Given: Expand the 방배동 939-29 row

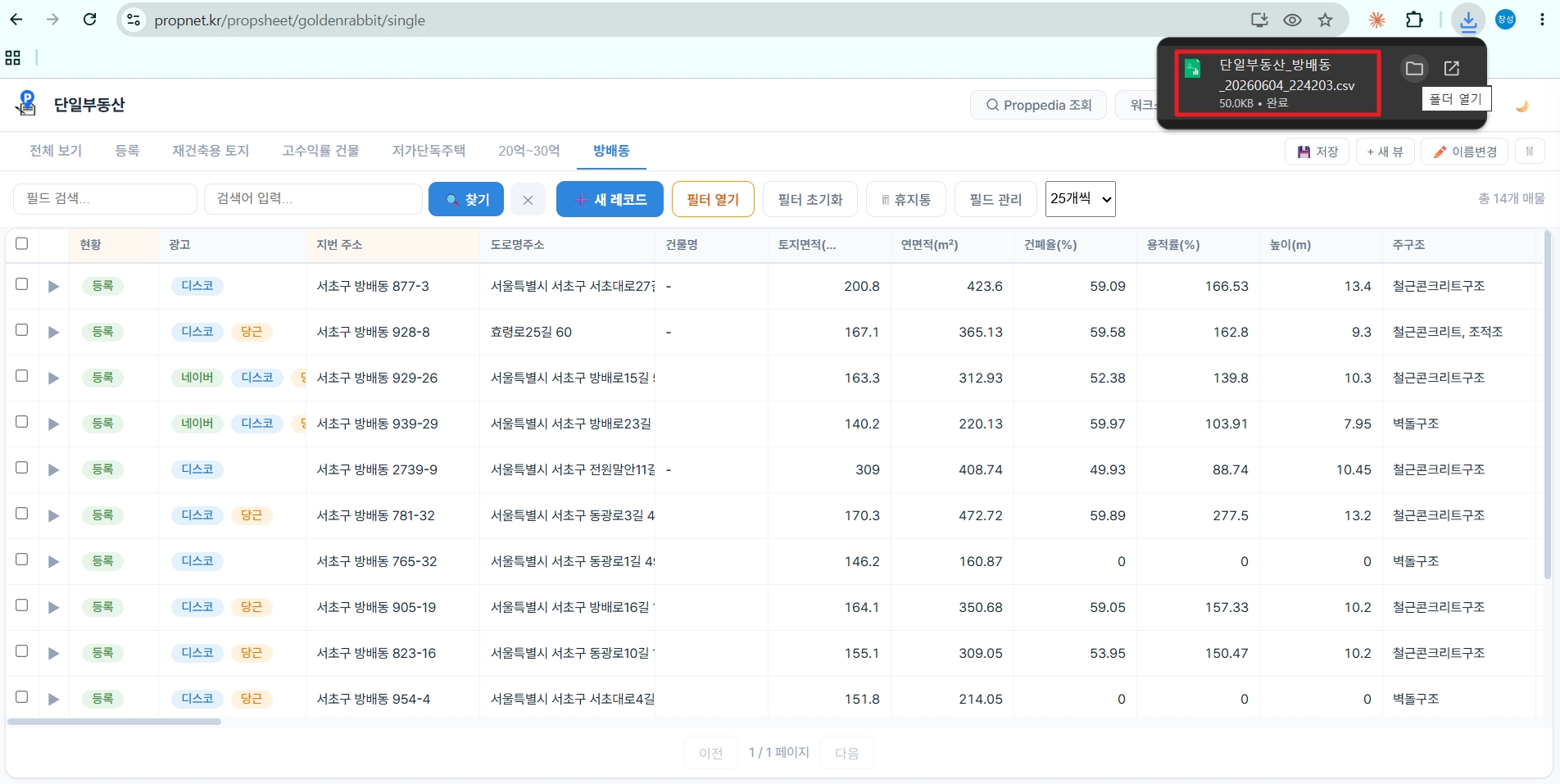Looking at the screenshot, I should [x=53, y=424].
